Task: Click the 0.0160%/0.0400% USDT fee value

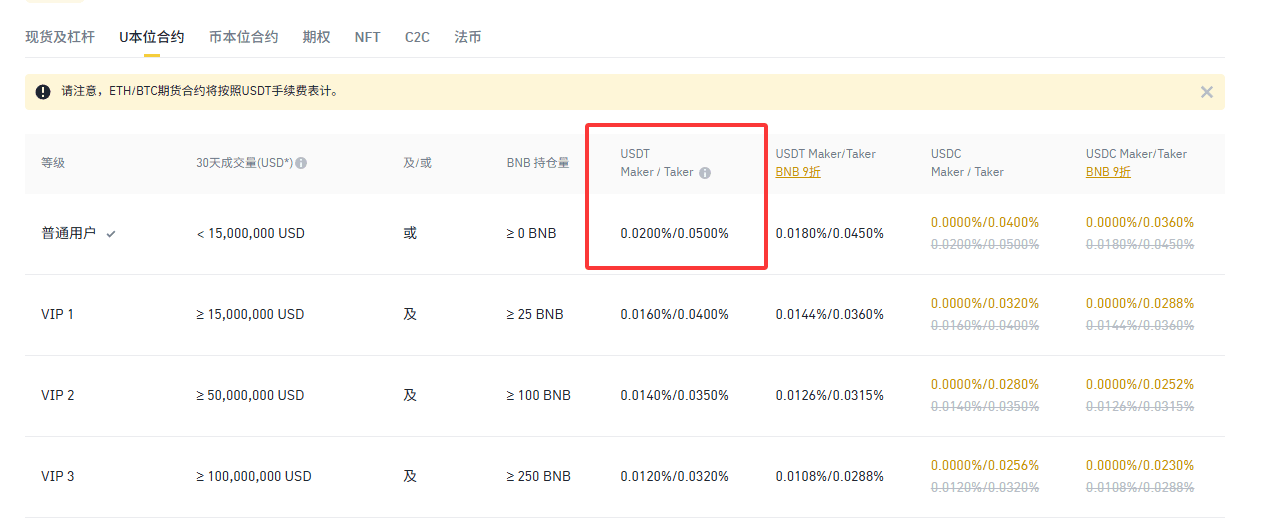Action: coord(675,314)
